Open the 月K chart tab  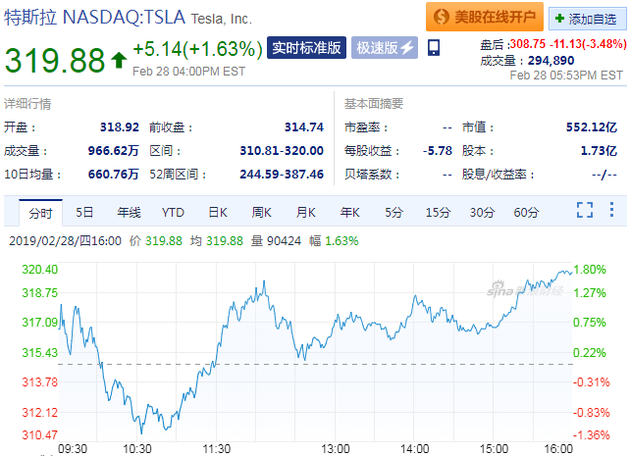(x=306, y=212)
